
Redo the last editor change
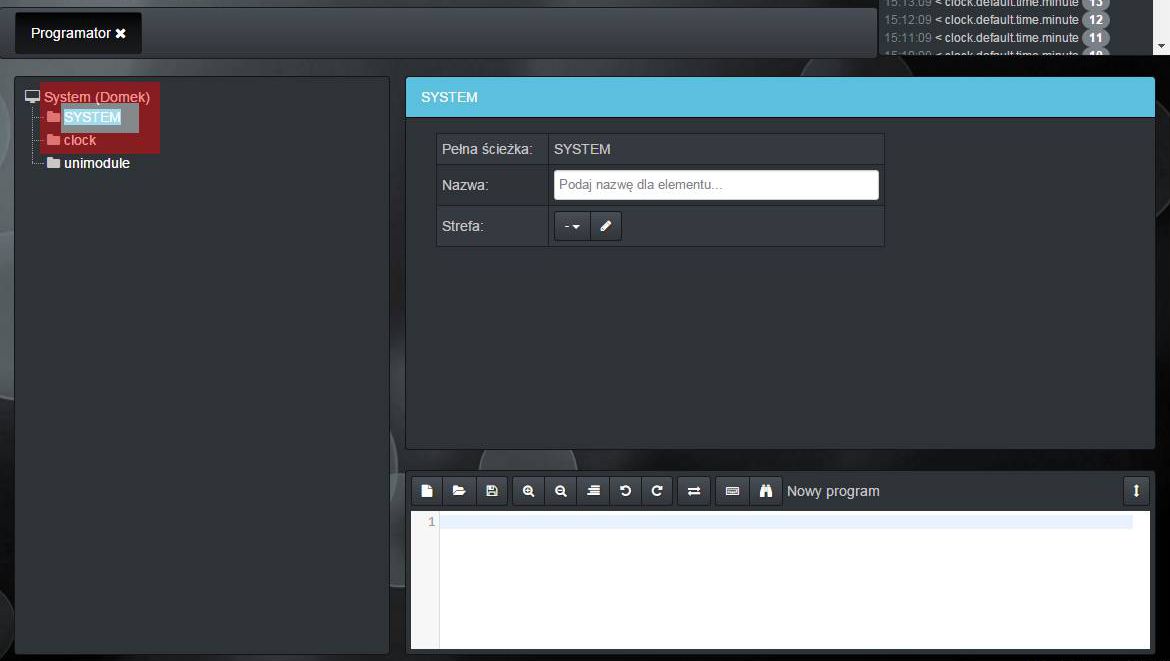click(x=657, y=491)
